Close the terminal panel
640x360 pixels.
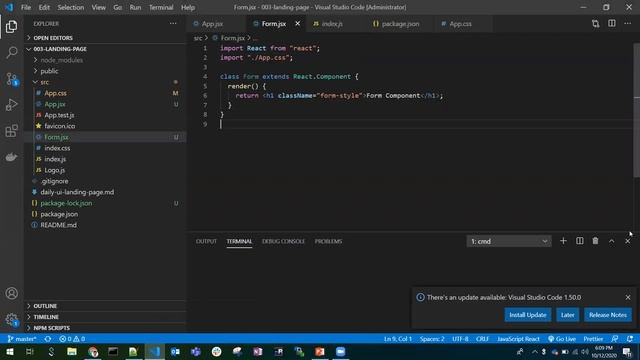click(x=627, y=241)
